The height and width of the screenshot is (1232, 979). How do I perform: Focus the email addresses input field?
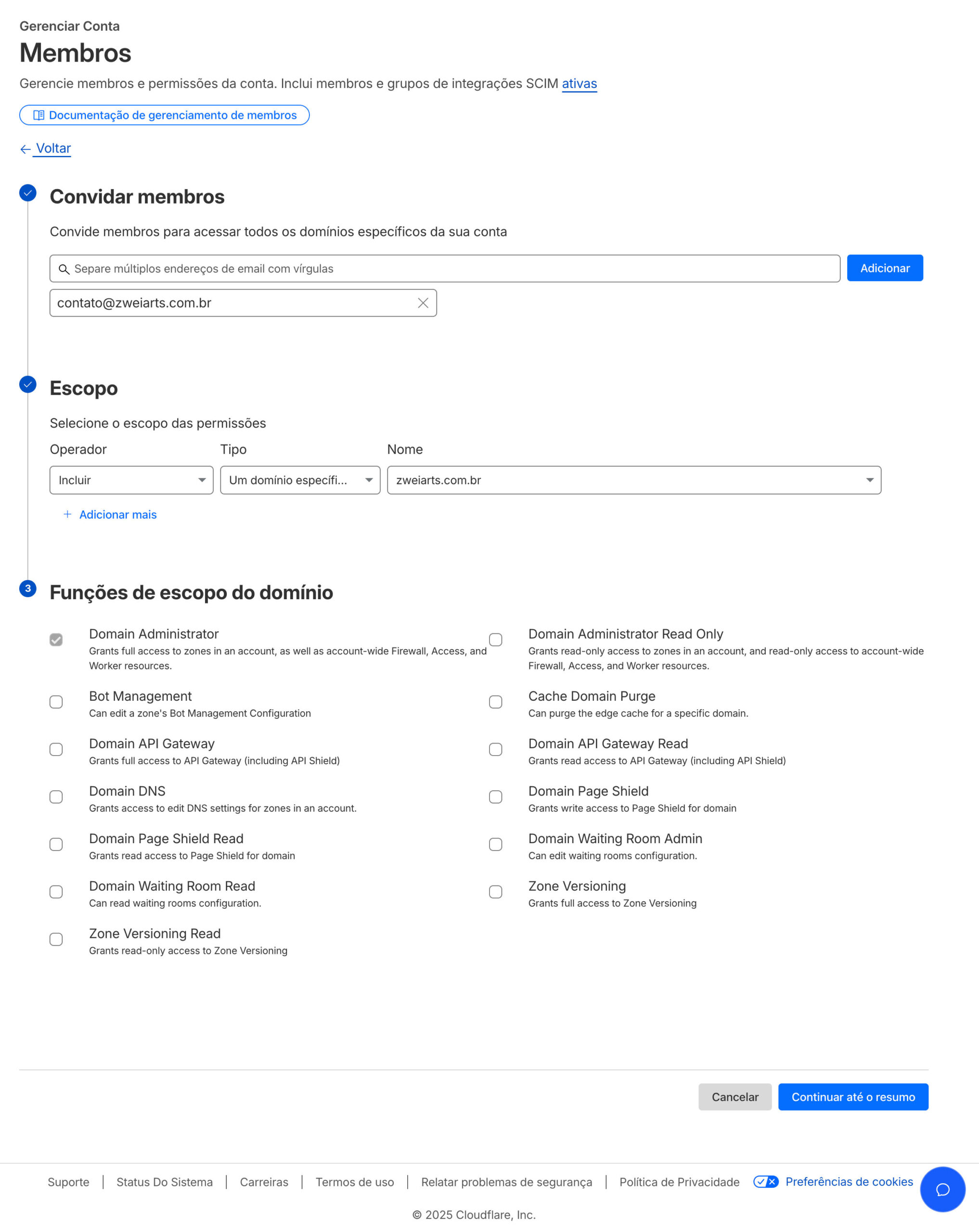(451, 269)
